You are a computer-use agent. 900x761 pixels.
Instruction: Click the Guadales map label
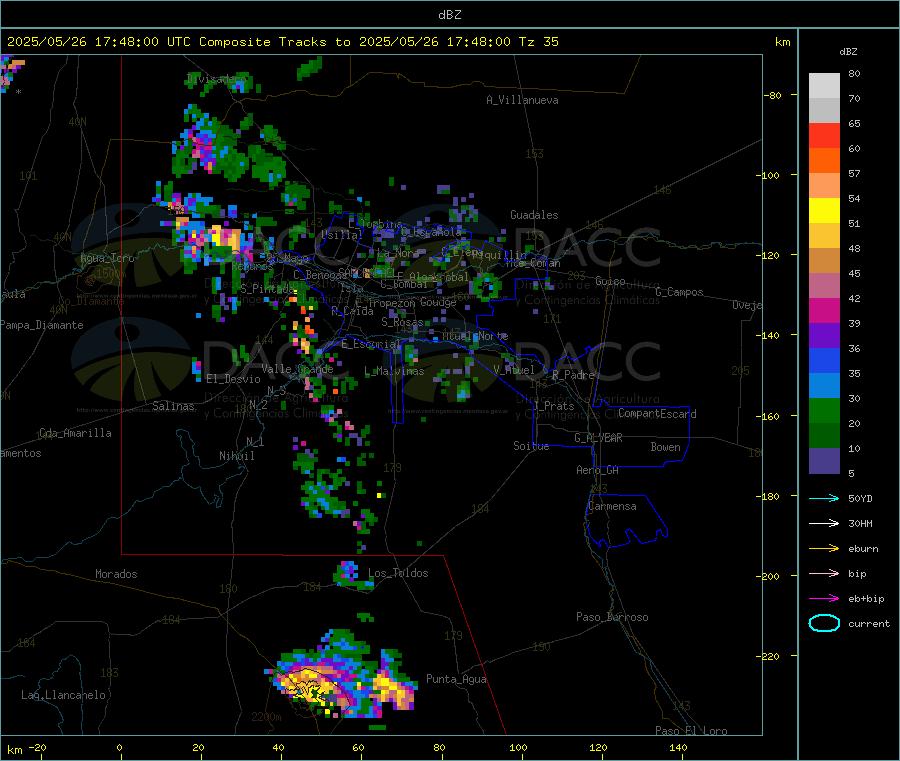coord(534,215)
